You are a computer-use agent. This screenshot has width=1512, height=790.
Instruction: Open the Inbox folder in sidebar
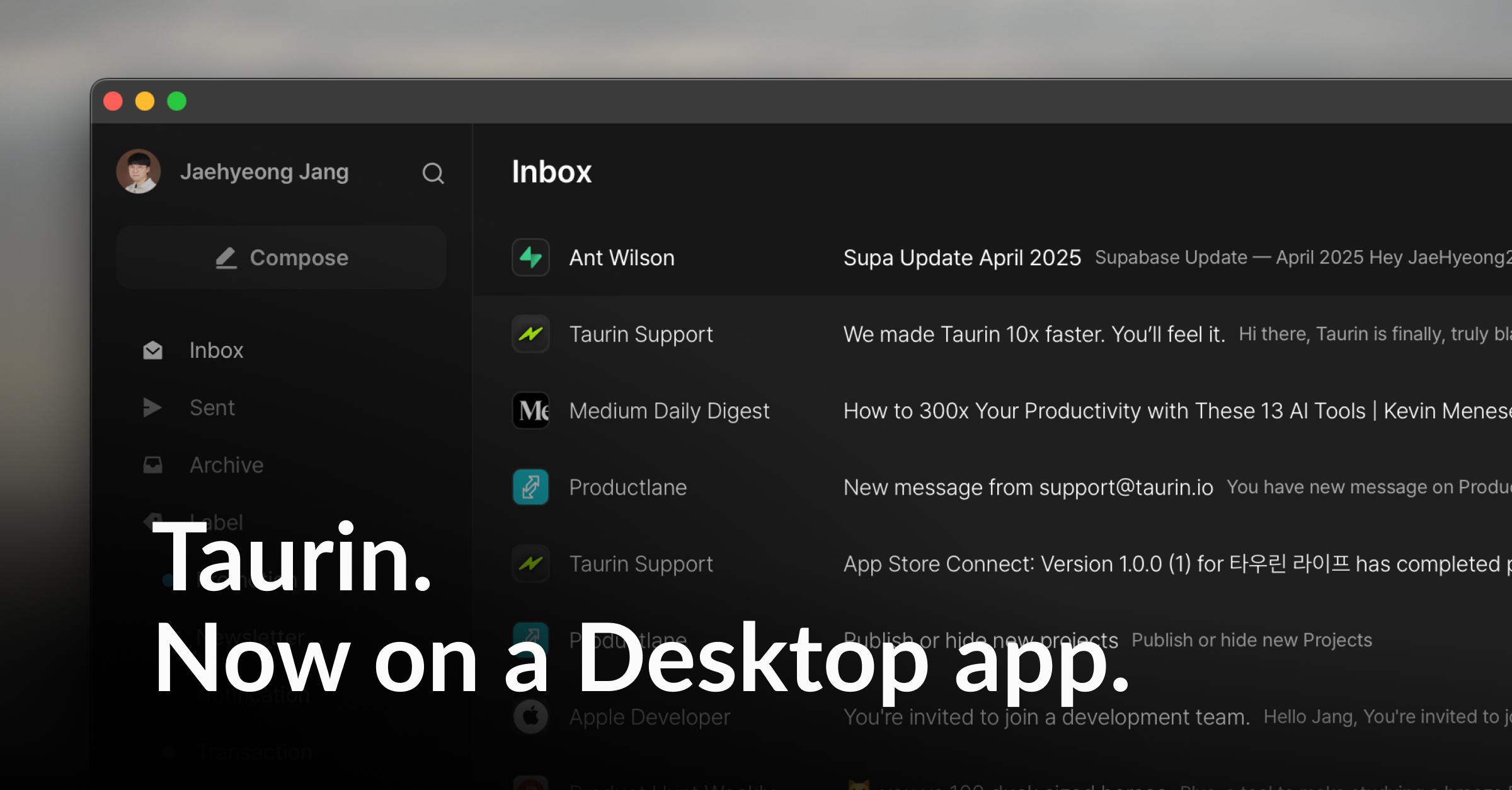click(x=216, y=350)
